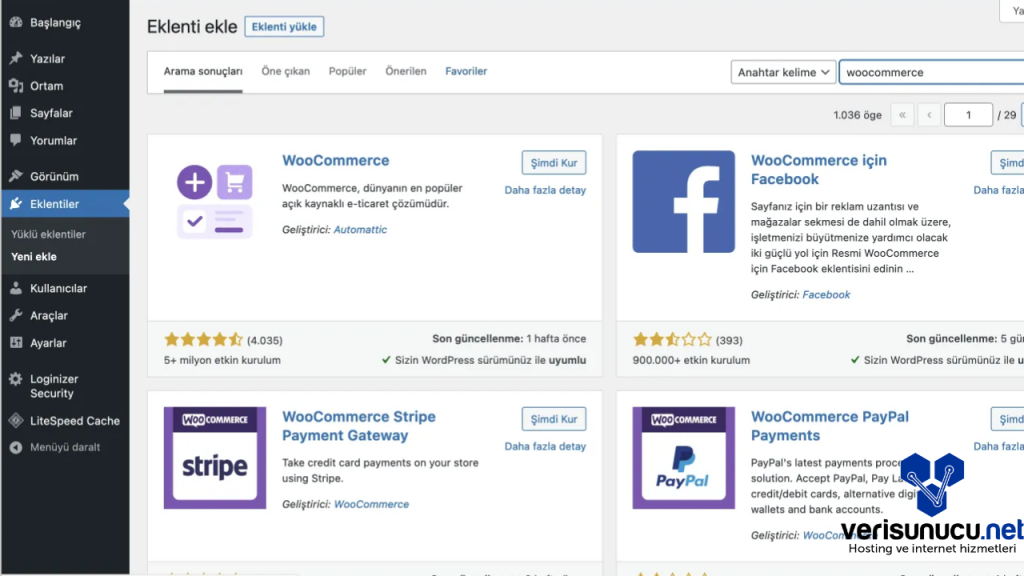1024x576 pixels.
Task: Click the Facebook plugin logo thumbnail
Action: click(683, 202)
